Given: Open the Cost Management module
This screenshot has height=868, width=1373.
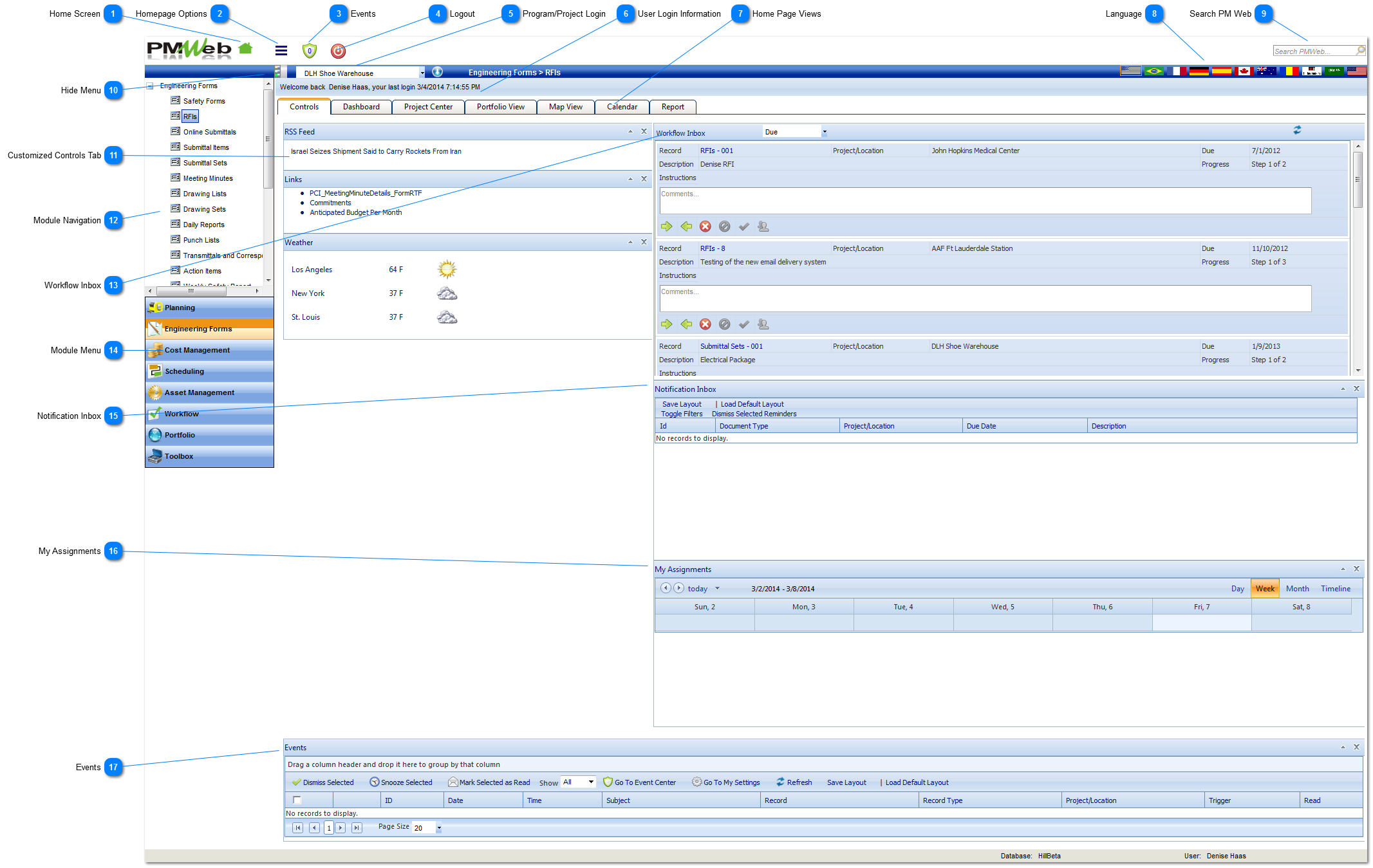Looking at the screenshot, I should [209, 350].
